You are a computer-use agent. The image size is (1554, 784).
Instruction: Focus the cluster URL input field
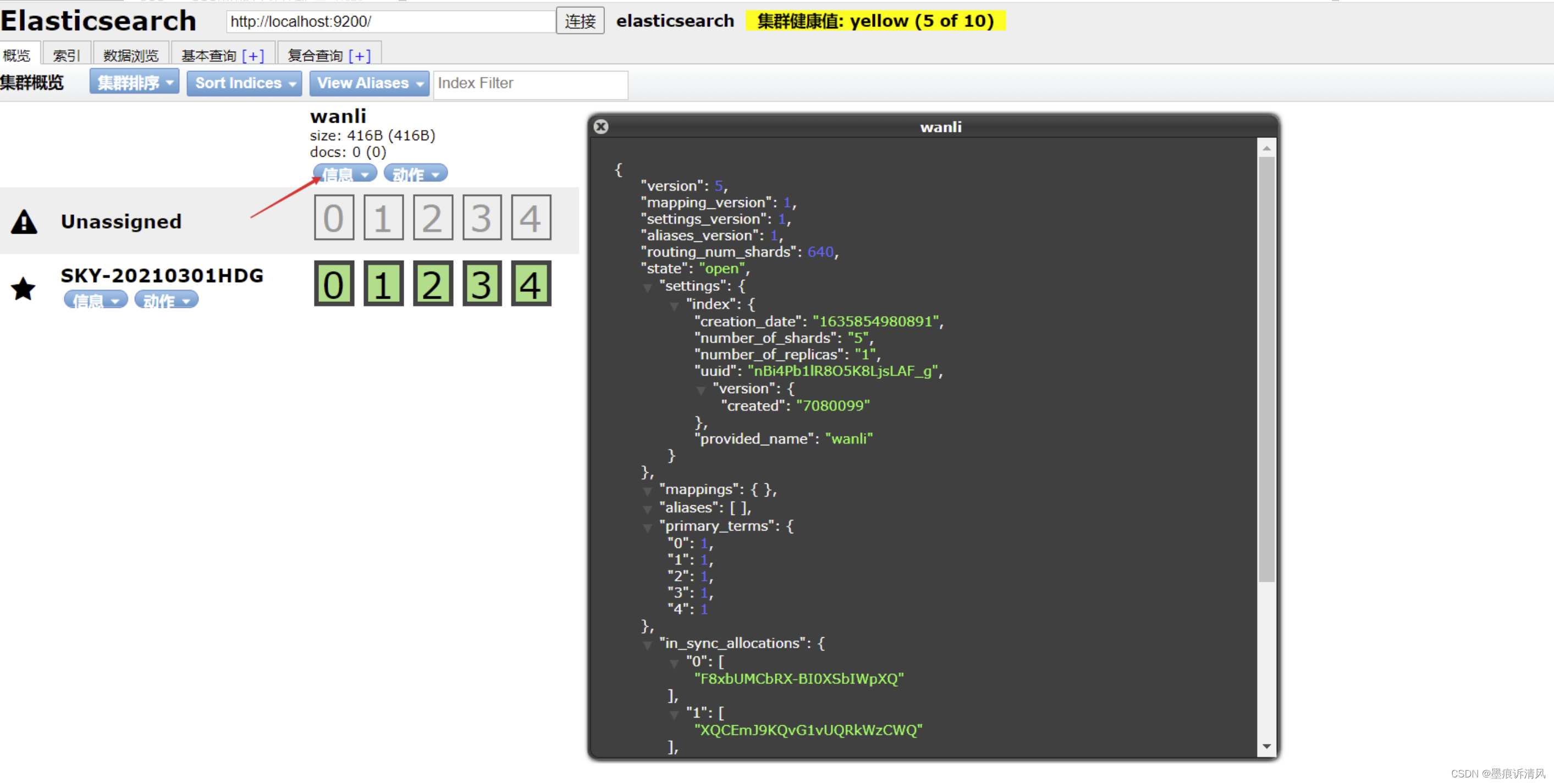(390, 21)
